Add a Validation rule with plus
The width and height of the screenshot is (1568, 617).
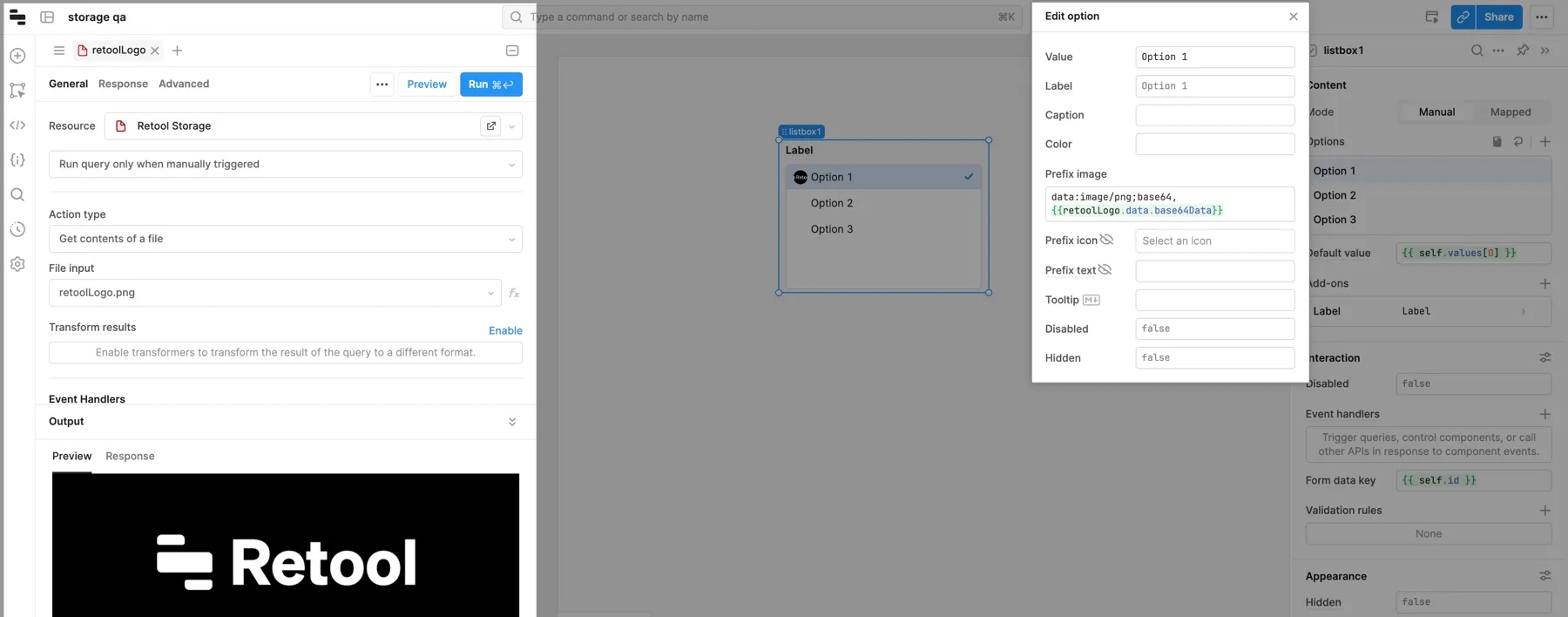(x=1545, y=511)
